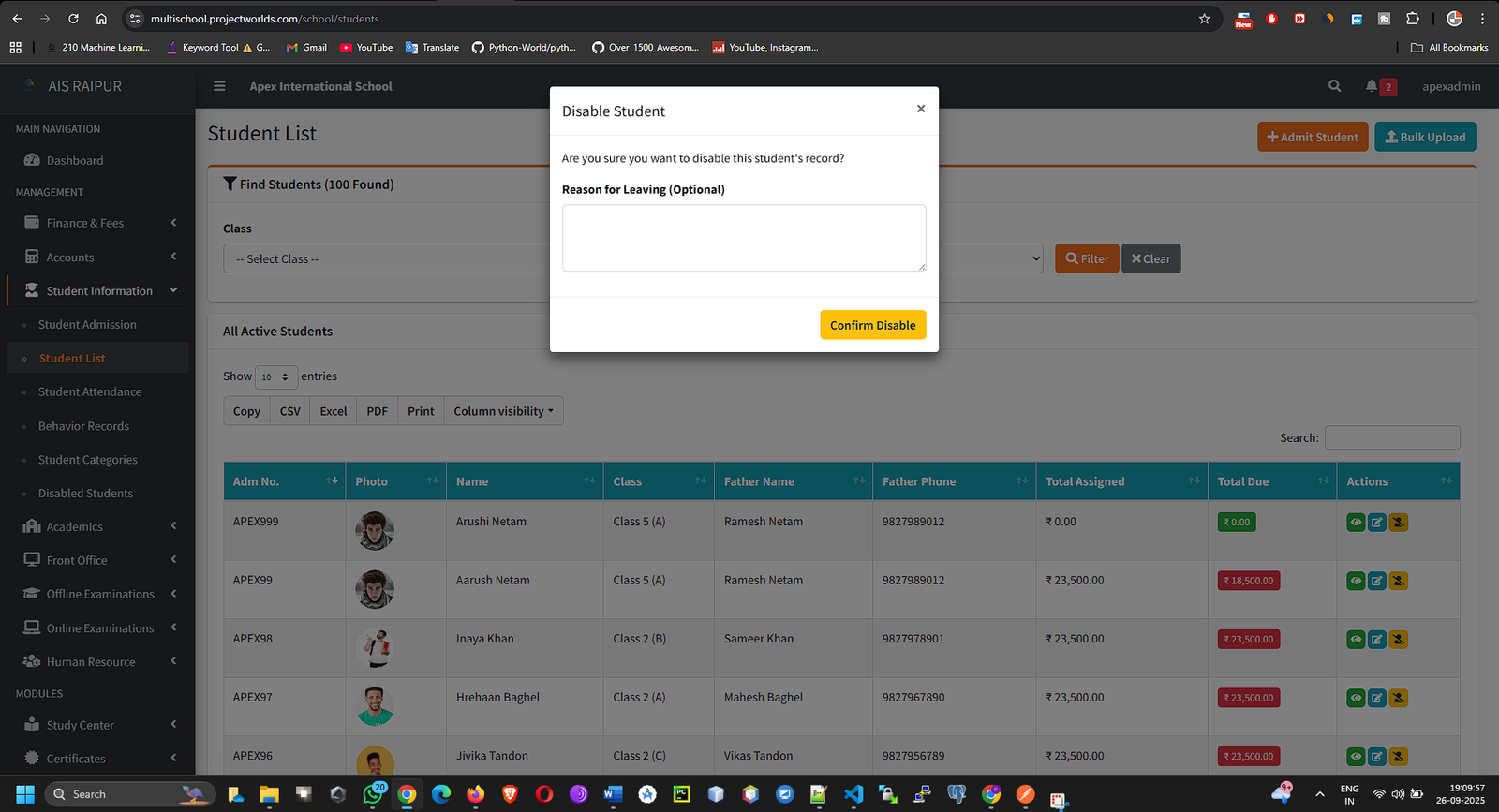Click disable icon for Aarush Netam row
Image resolution: width=1499 pixels, height=812 pixels.
[x=1398, y=582]
